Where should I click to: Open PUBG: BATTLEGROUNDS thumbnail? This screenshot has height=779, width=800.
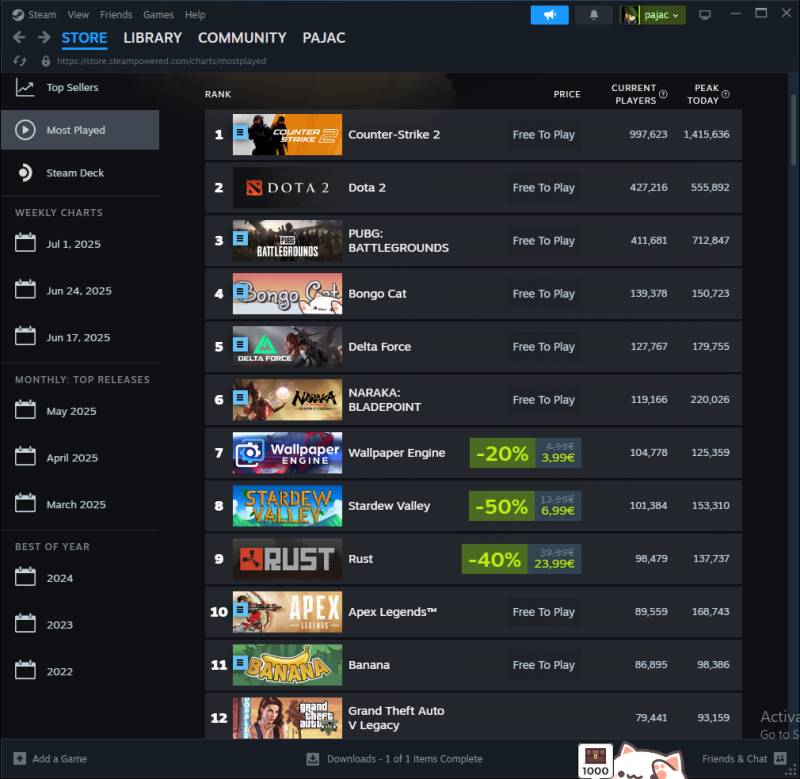287,241
